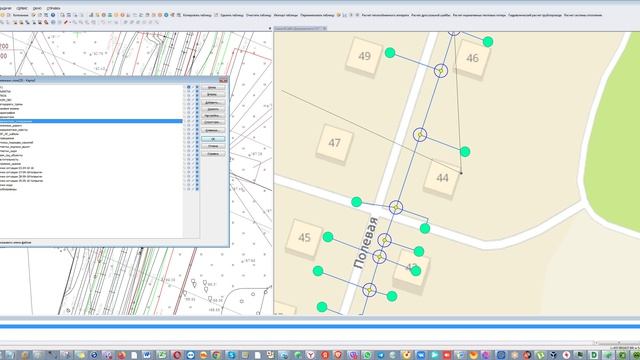The image size is (640, 360).
Task: Toggle visibility icon of highlighted layer row
Action: [x=189, y=121]
